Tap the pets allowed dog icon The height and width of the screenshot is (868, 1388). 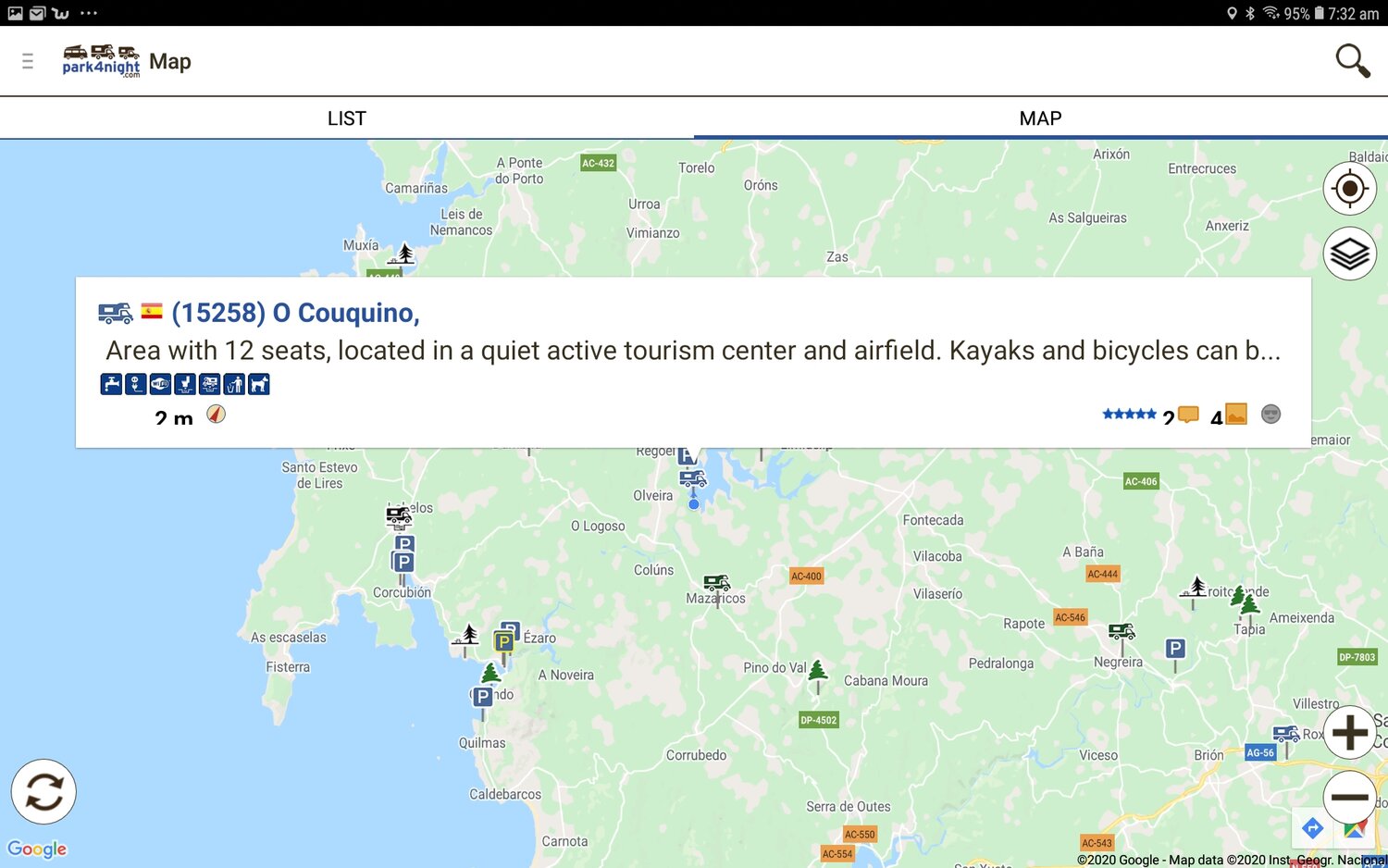click(259, 384)
